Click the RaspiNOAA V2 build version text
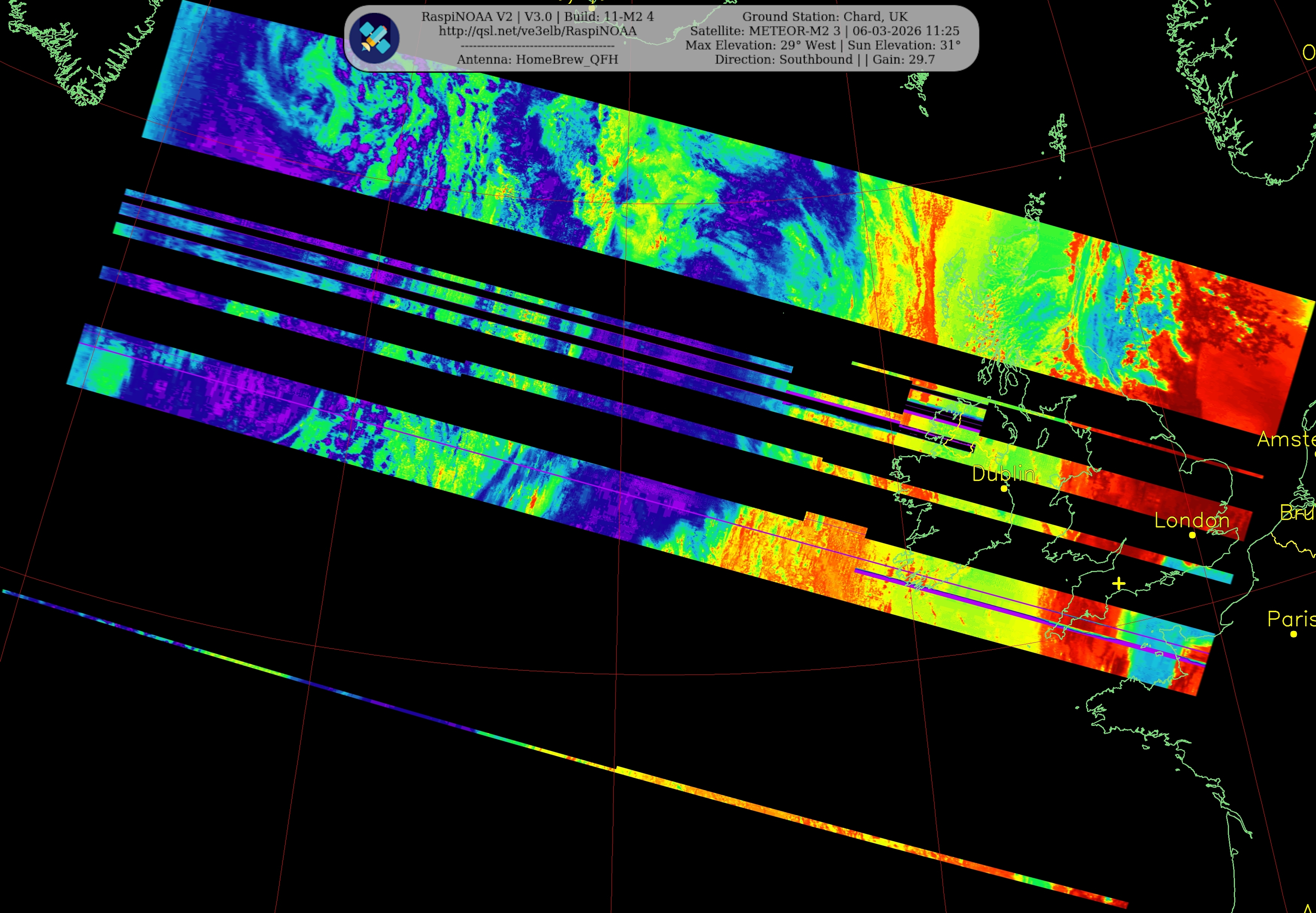The image size is (1316, 913). [x=537, y=17]
